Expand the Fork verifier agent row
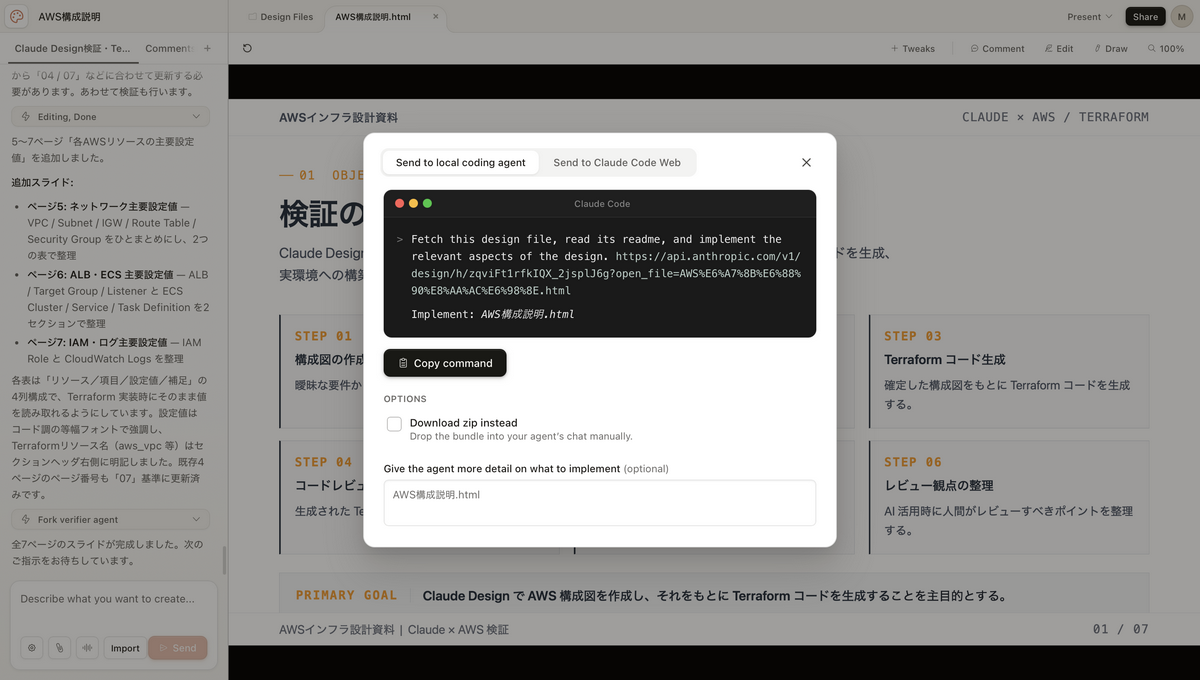 tap(110, 519)
